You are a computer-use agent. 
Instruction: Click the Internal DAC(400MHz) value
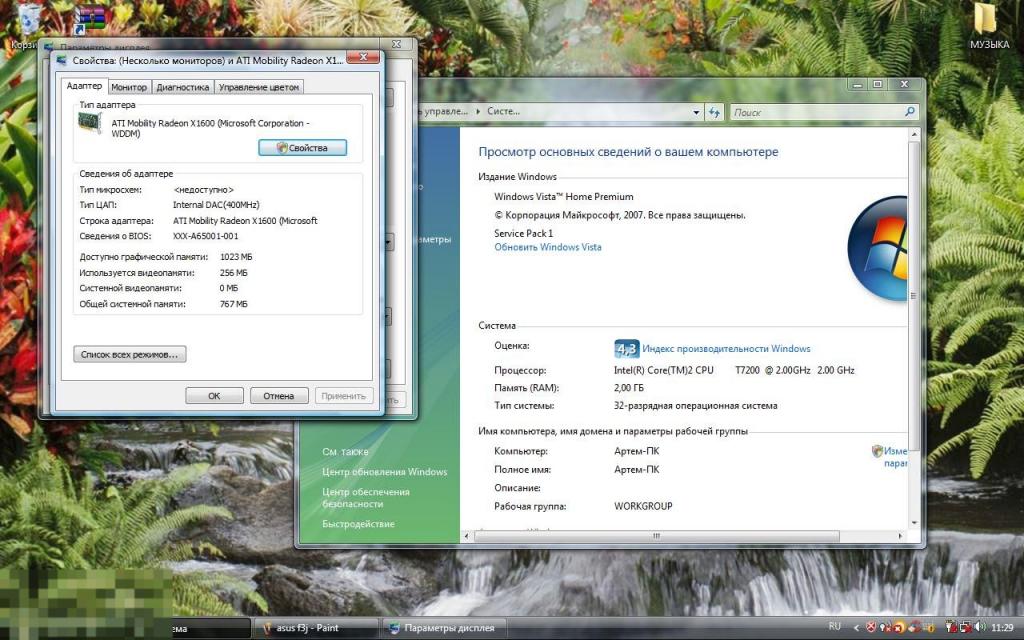tap(216, 205)
